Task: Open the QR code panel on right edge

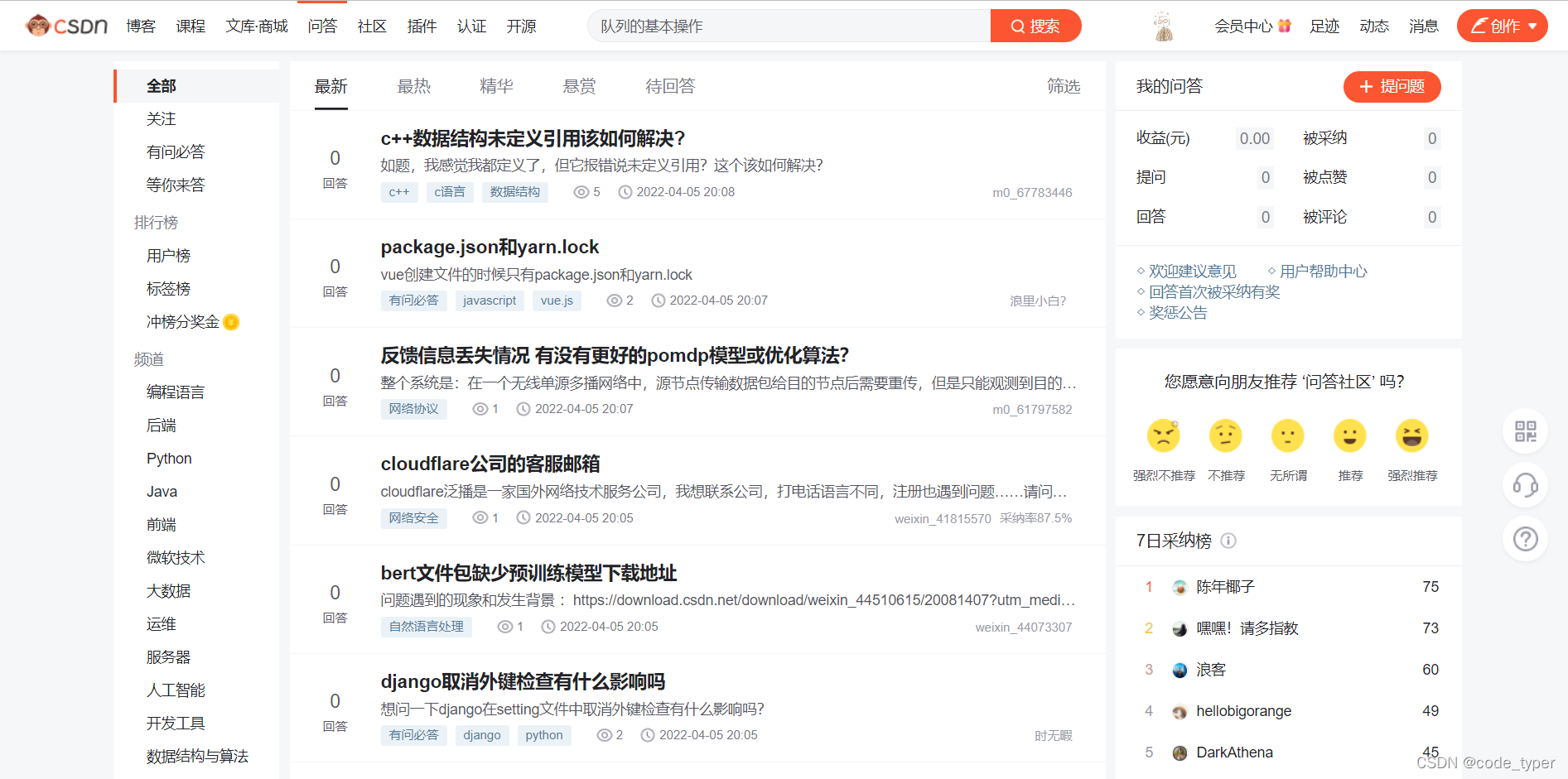Action: [1525, 431]
